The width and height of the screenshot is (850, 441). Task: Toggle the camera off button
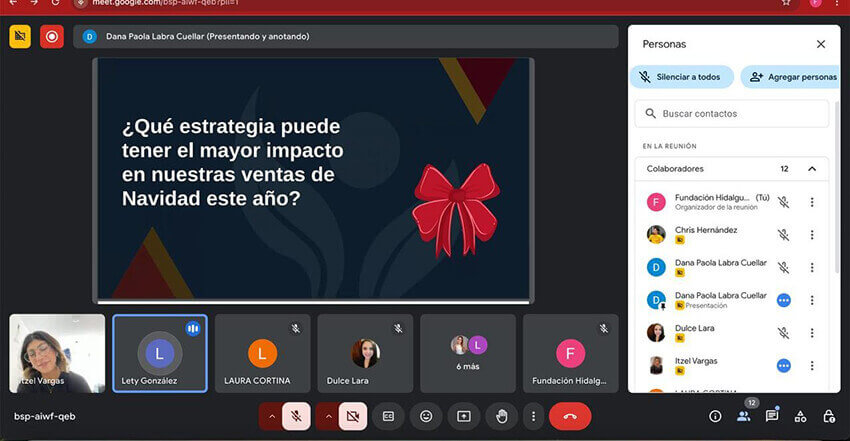tap(352, 416)
